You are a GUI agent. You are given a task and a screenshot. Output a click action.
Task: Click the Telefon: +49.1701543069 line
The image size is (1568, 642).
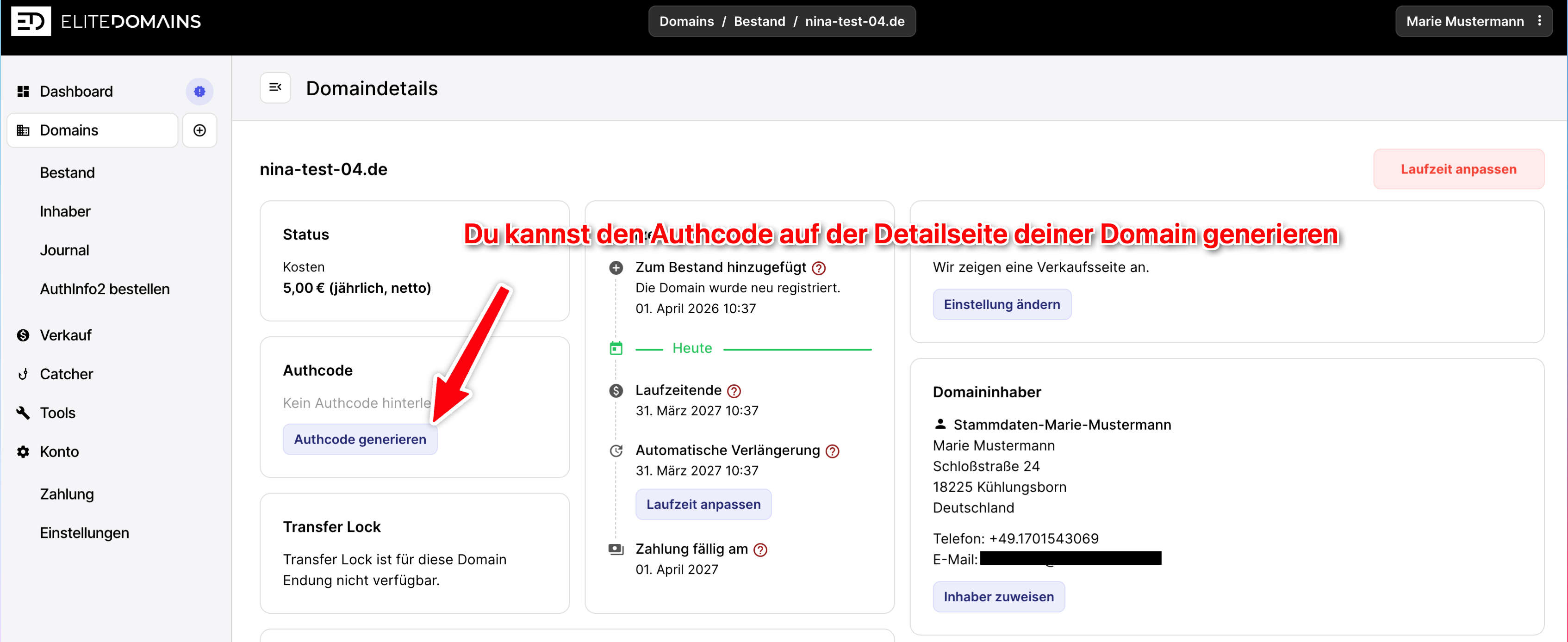(x=1015, y=538)
